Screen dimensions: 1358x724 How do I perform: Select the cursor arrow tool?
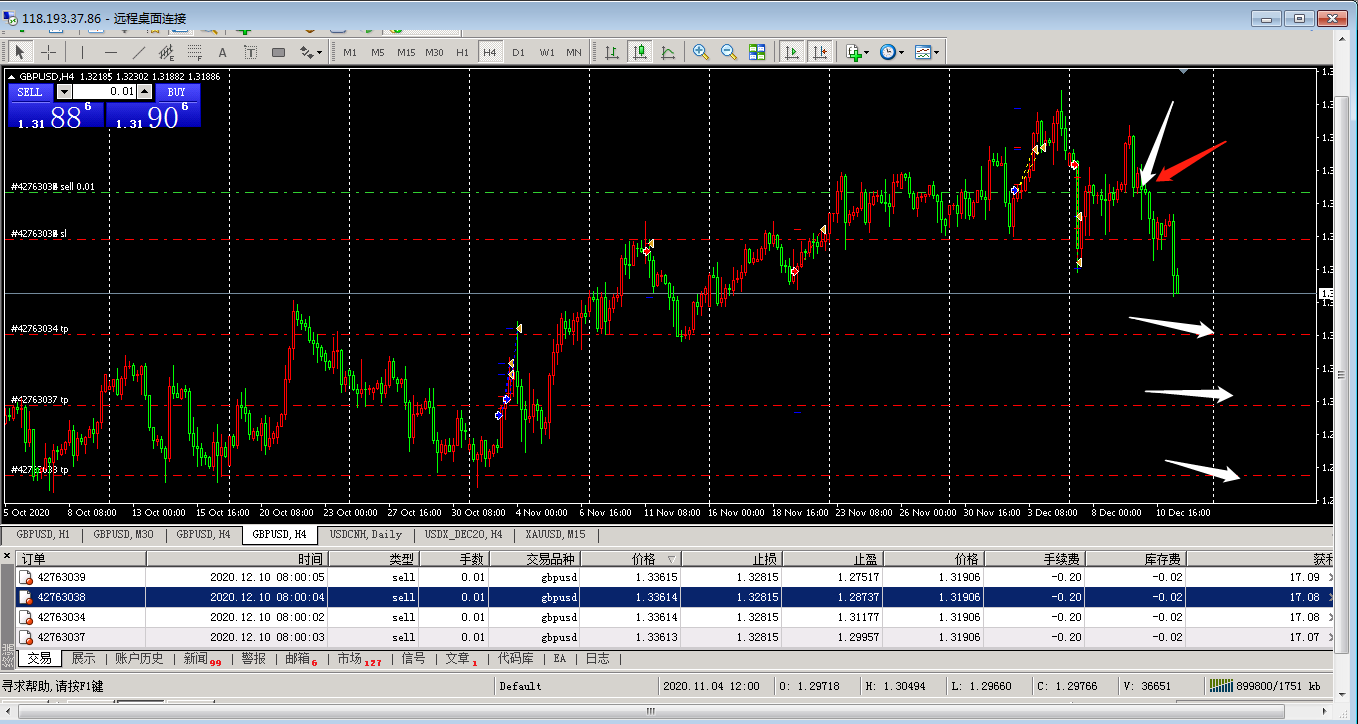pos(20,52)
